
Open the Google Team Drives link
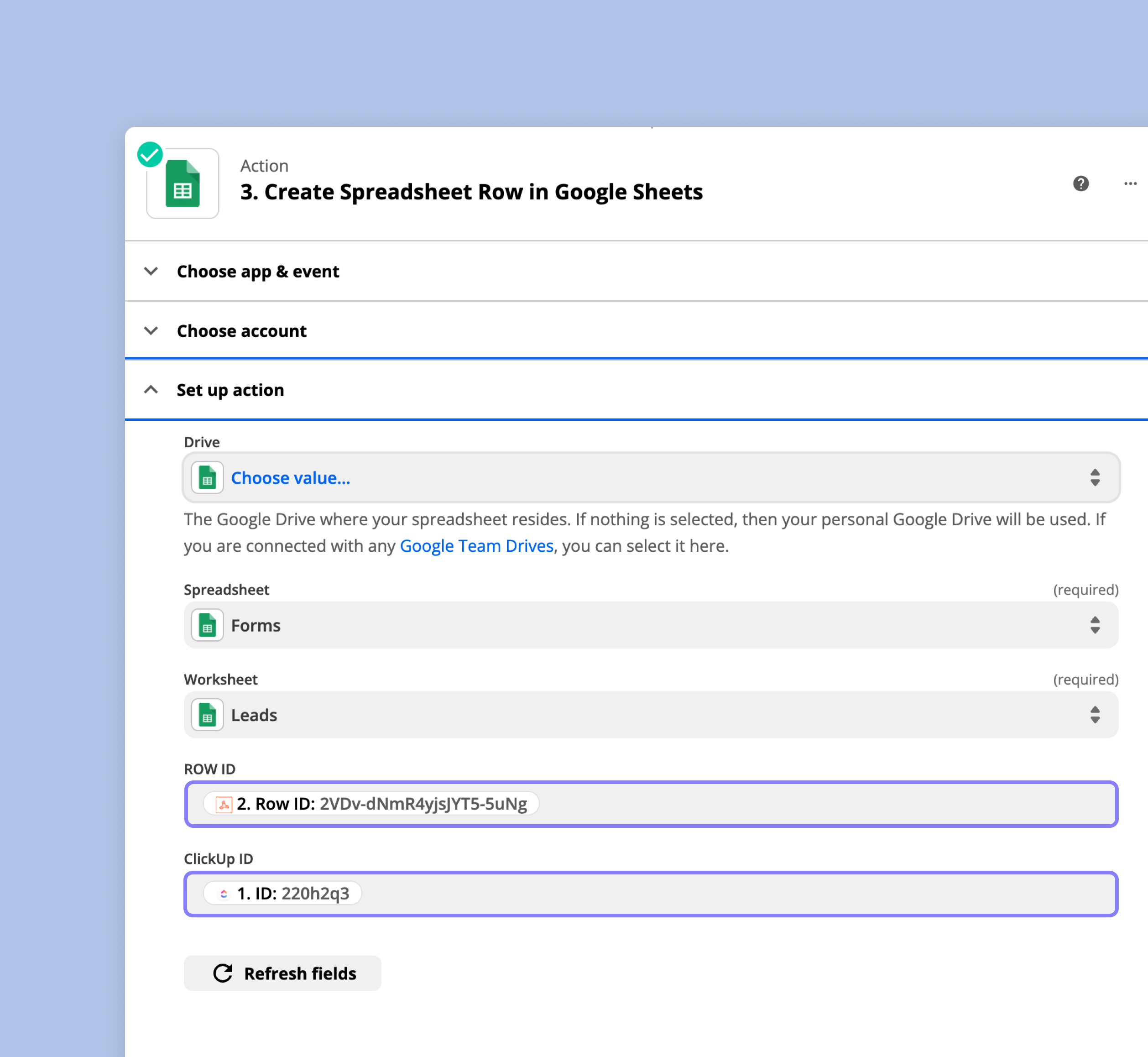click(x=476, y=546)
